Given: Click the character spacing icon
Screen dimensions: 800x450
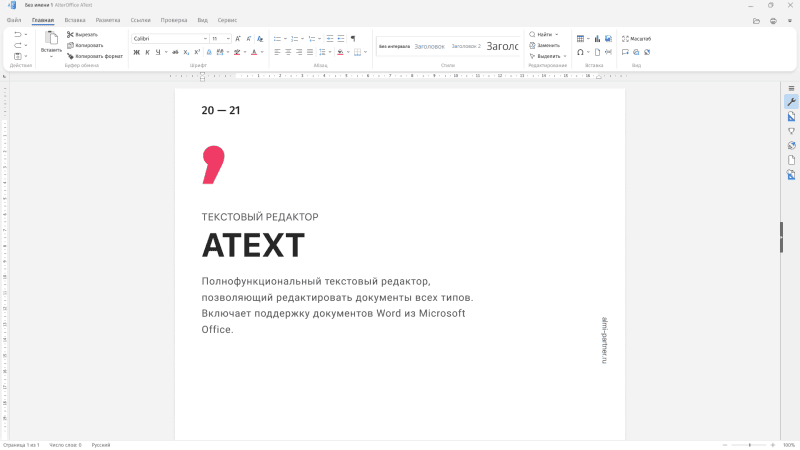Looking at the screenshot, I should pos(220,52).
